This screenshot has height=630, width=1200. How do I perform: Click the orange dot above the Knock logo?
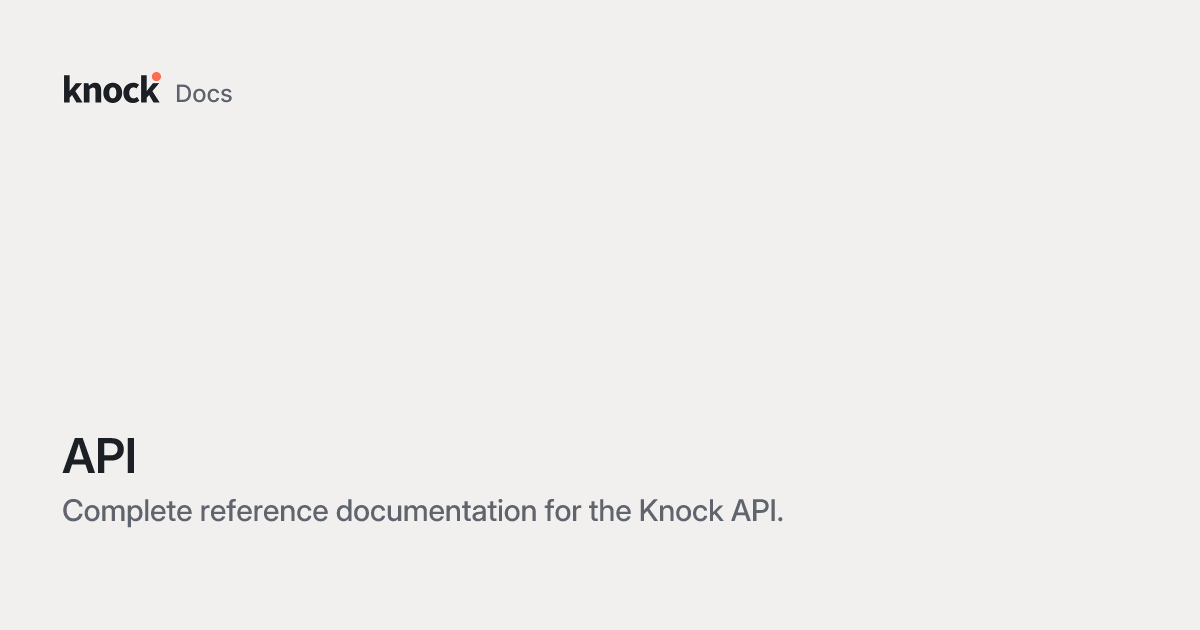156,77
